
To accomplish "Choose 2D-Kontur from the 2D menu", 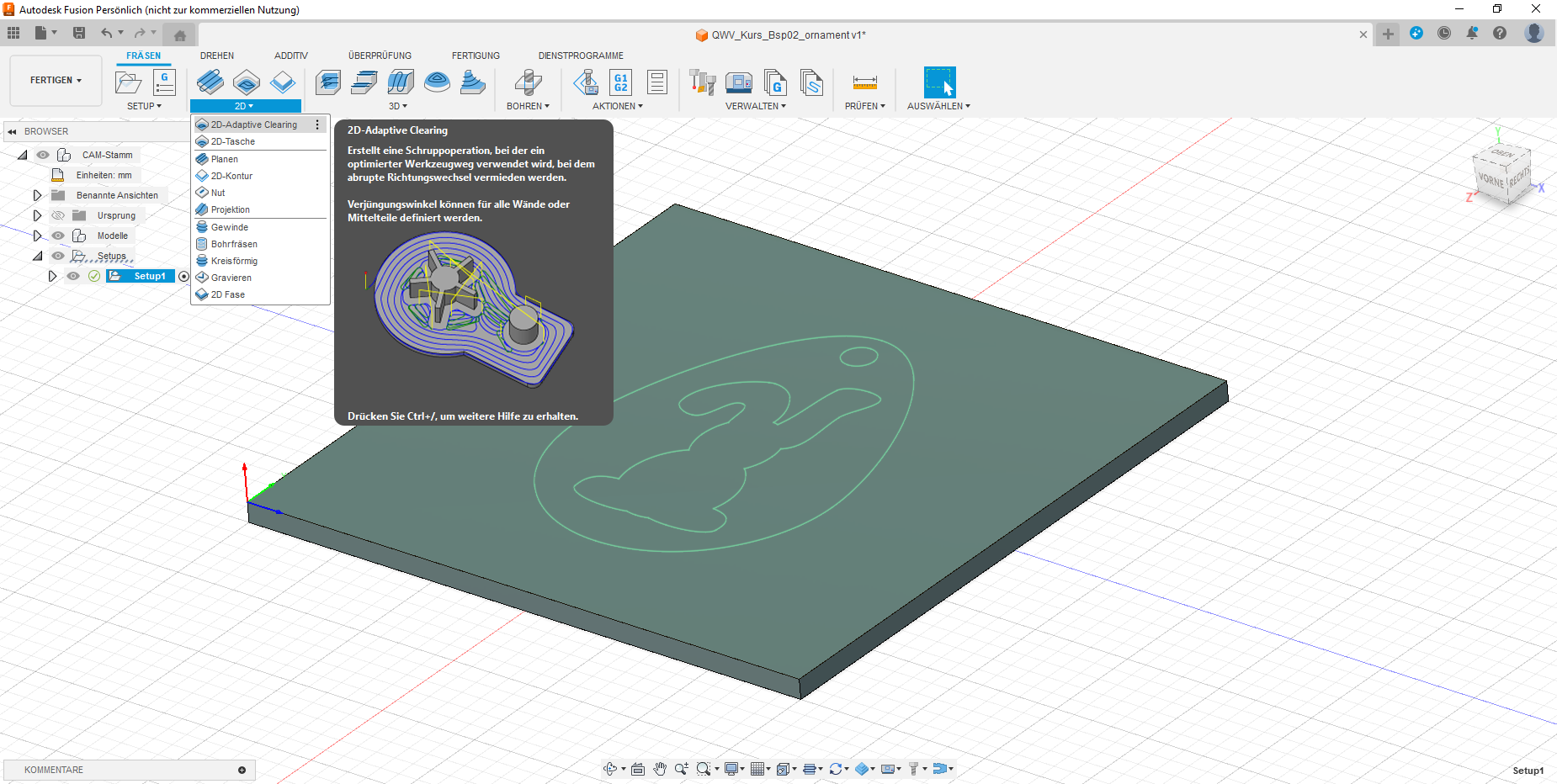I will [231, 176].
